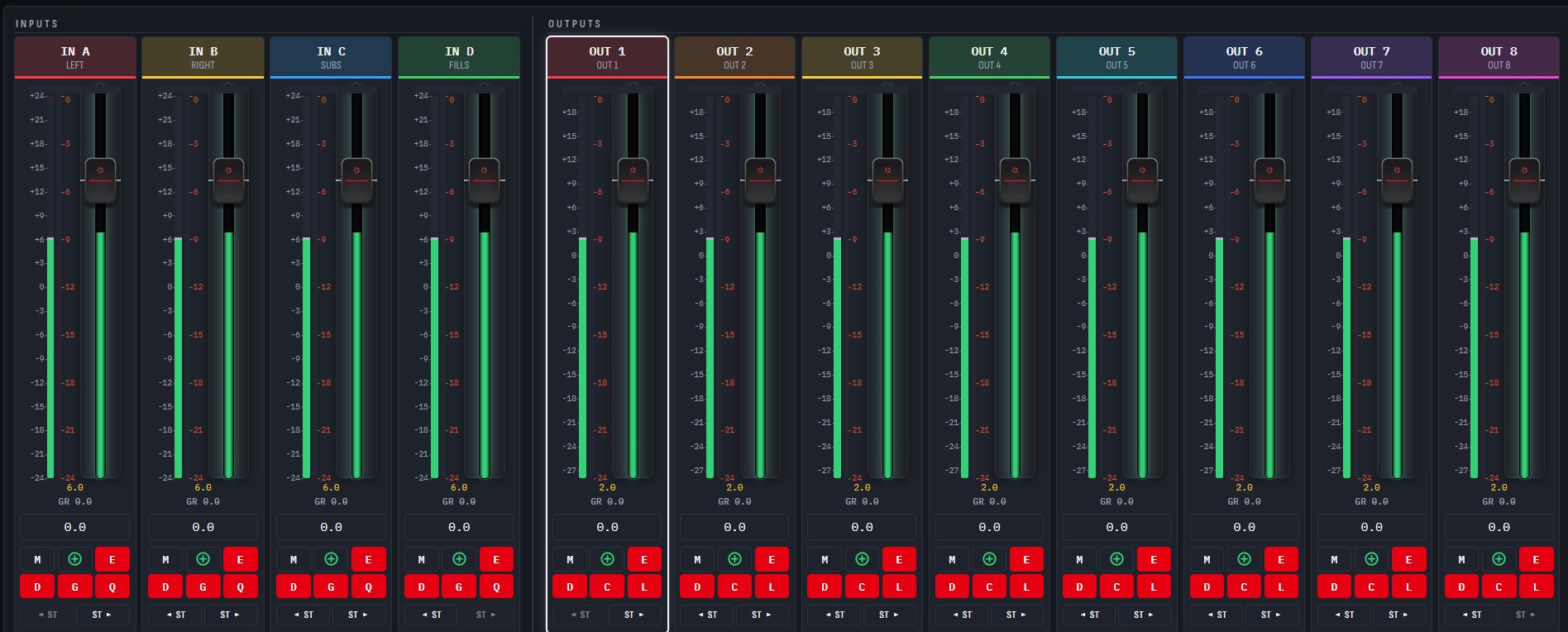Toggle the Q button on IN C
Viewport: 1568px width, 632px height.
click(x=368, y=587)
